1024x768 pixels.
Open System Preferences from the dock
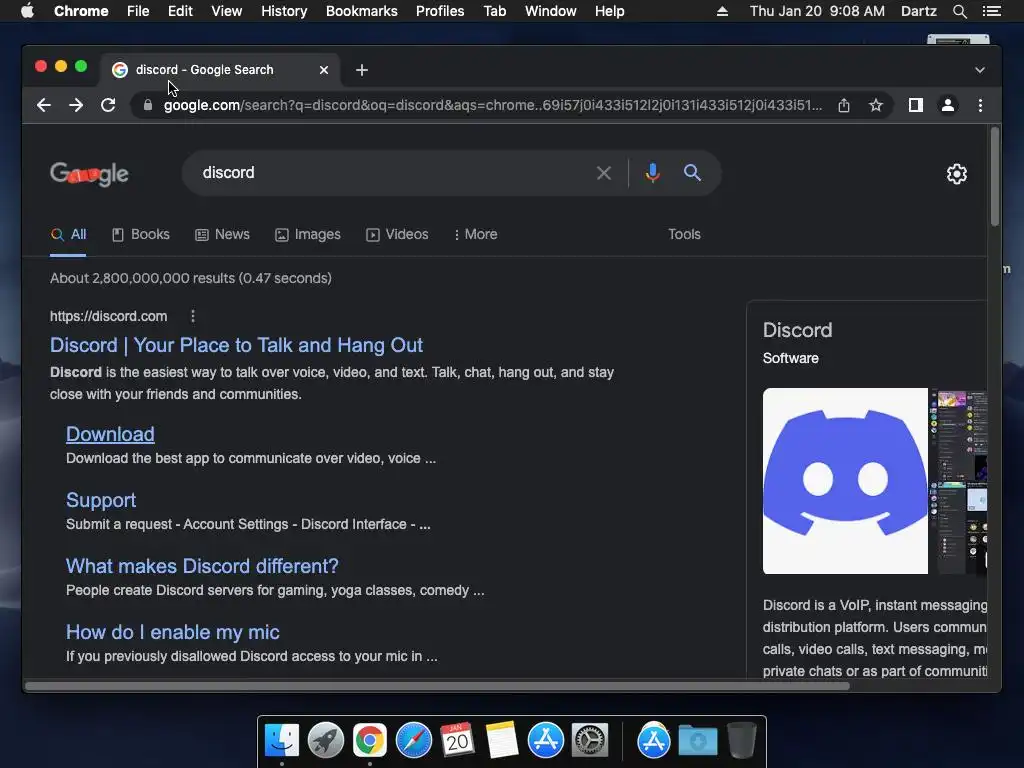590,741
